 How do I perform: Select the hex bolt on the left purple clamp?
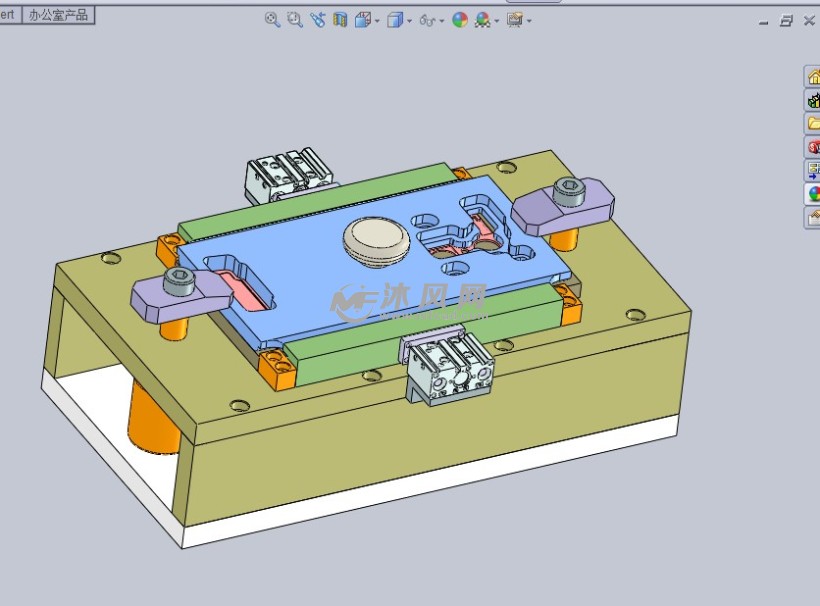(x=179, y=280)
